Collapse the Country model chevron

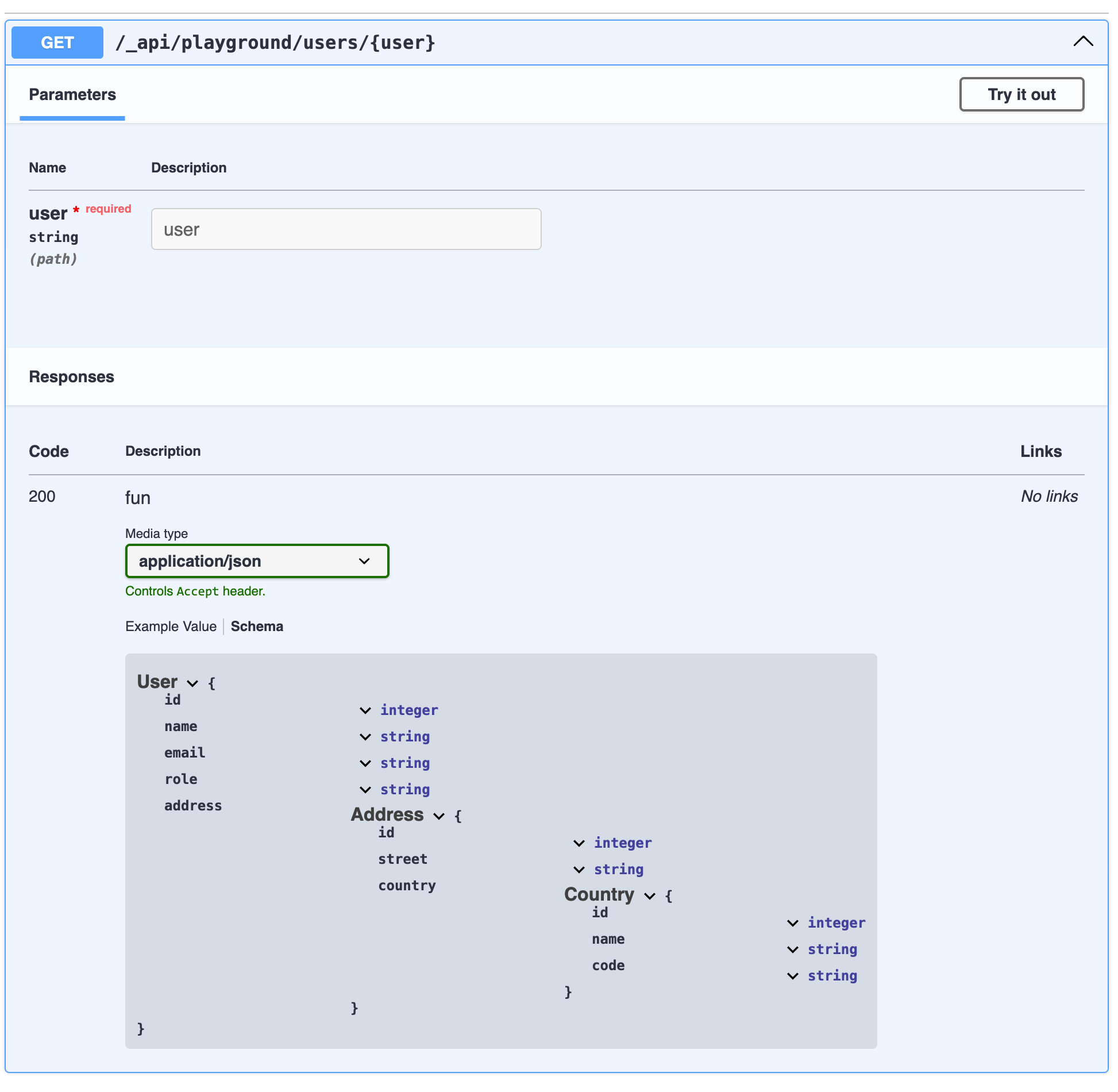coord(650,896)
